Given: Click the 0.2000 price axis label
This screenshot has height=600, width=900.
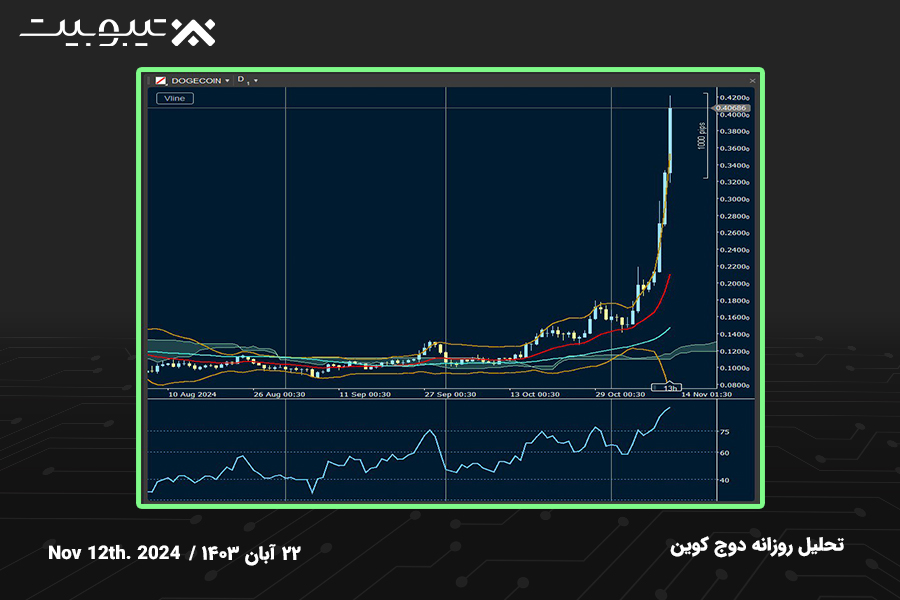Looking at the screenshot, I should click(x=735, y=284).
